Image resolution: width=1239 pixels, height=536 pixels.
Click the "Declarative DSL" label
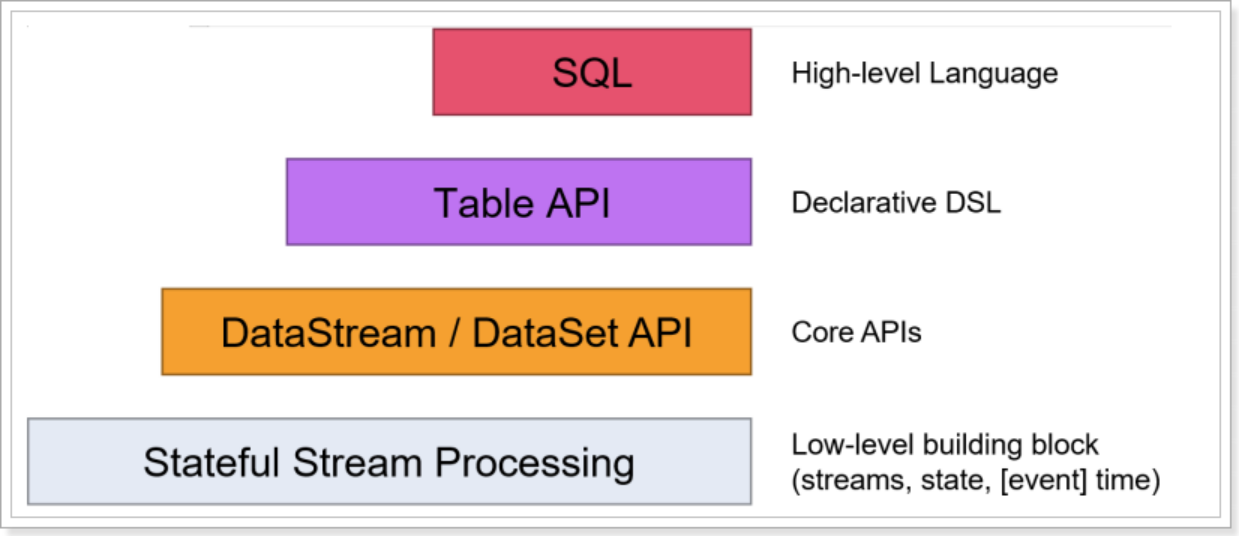pyautogui.click(x=896, y=203)
